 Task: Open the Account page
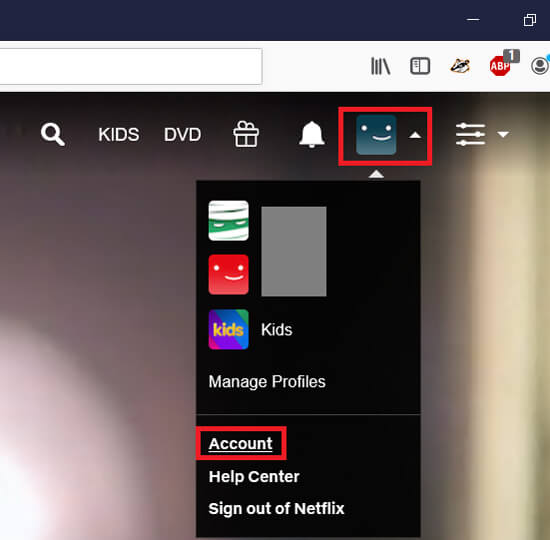click(x=240, y=444)
